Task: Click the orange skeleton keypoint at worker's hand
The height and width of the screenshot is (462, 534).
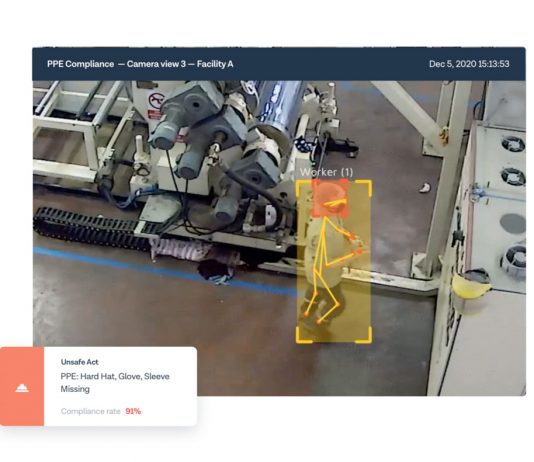Action: 359,252
